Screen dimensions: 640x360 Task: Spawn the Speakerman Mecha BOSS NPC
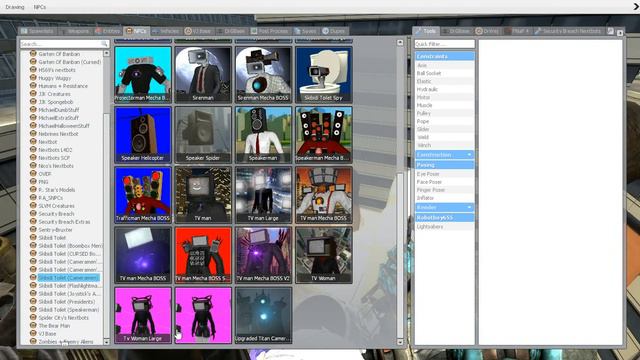[324, 134]
